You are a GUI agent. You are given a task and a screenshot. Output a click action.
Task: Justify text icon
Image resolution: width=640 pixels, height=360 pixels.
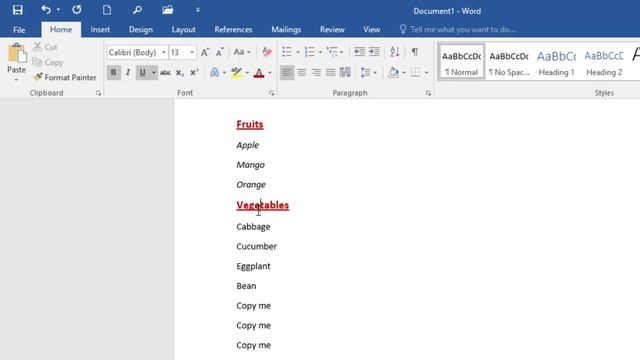(331, 73)
